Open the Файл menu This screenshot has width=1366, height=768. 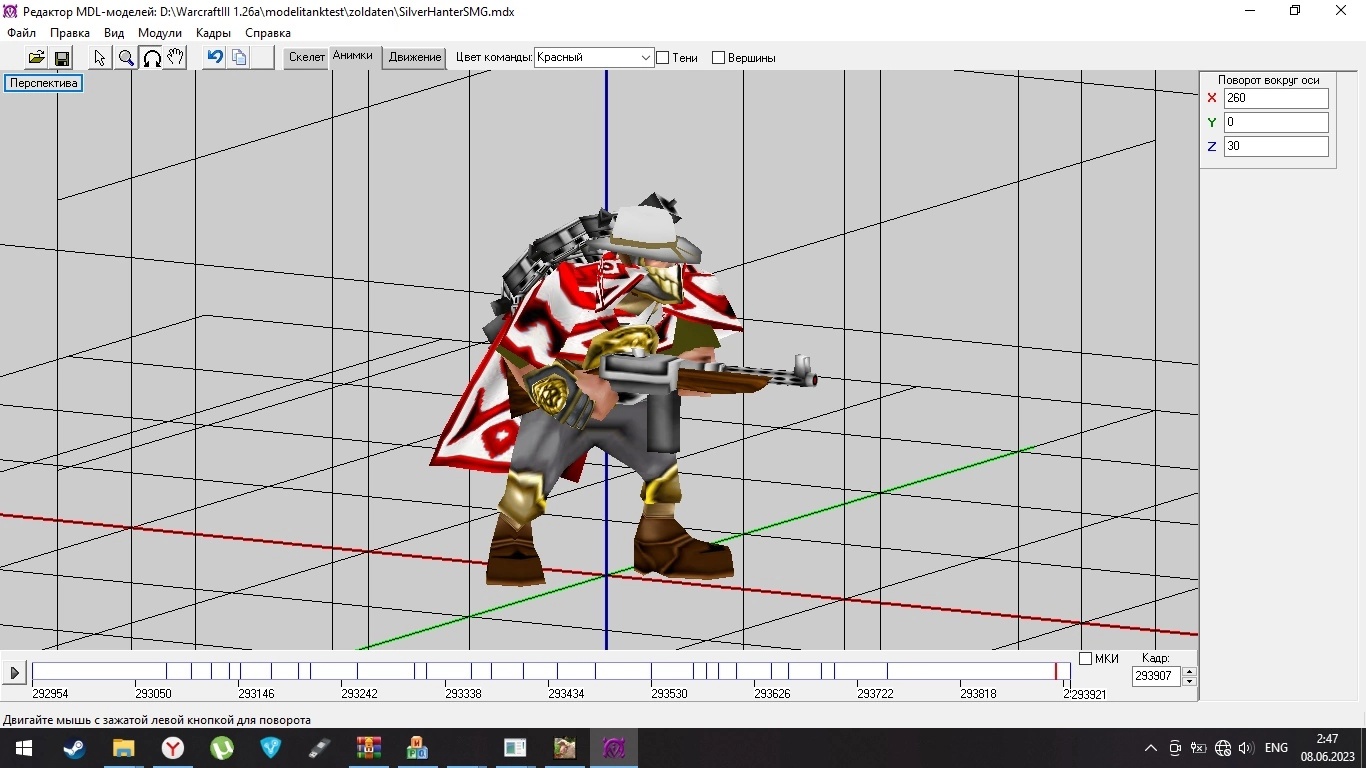click(x=21, y=33)
